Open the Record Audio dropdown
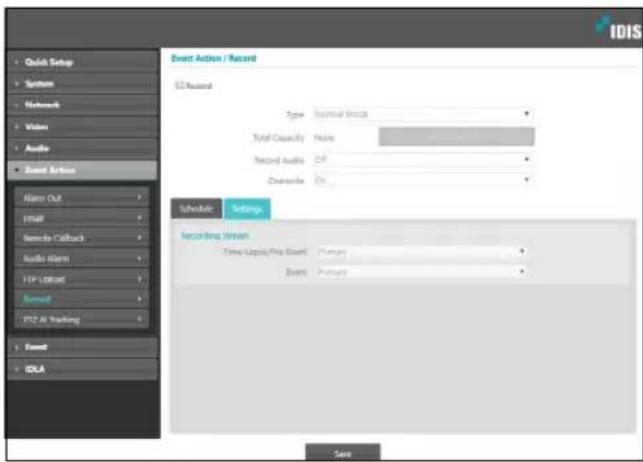Viewport: 643px width, 462px height. 423,159
